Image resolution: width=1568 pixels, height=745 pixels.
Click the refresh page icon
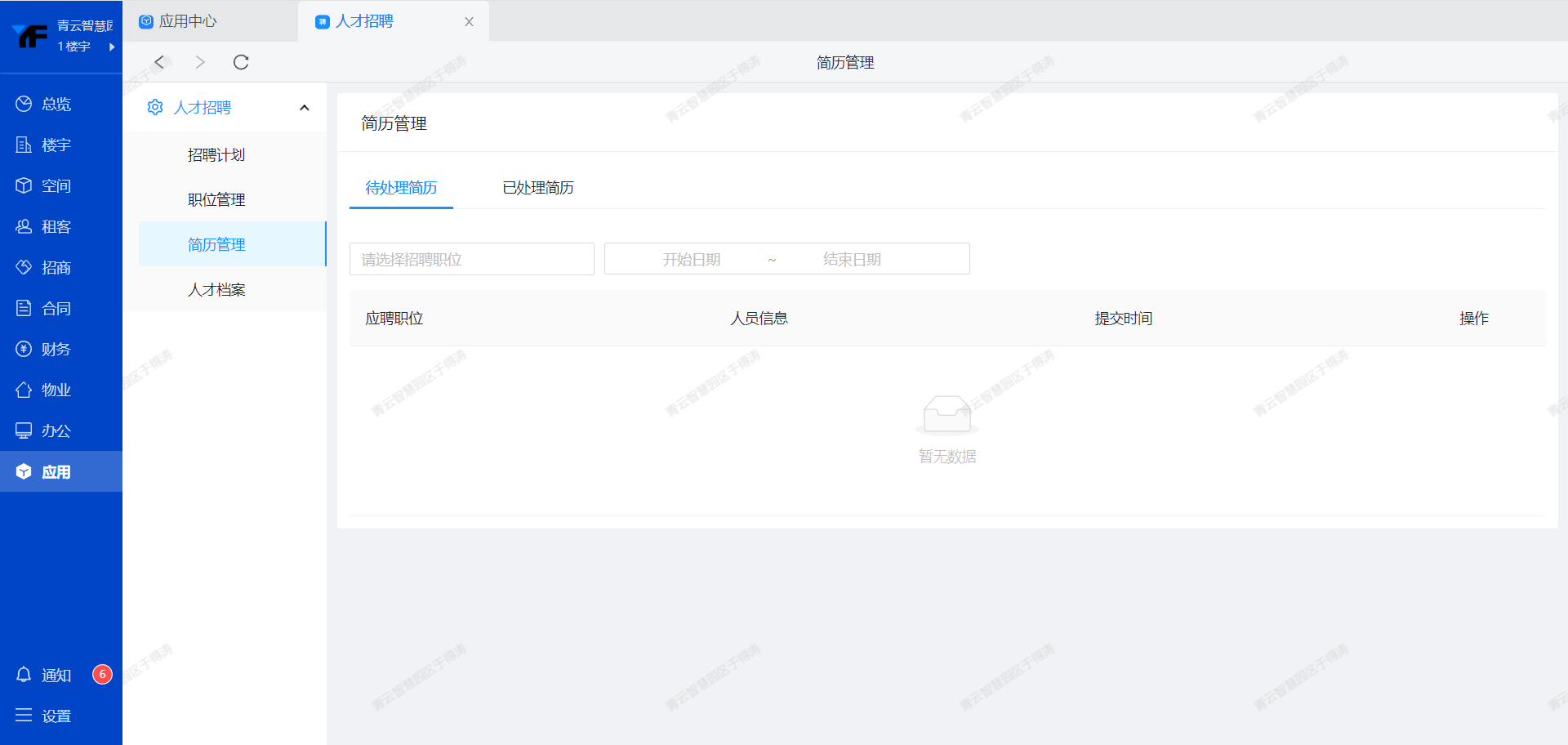pos(241,62)
